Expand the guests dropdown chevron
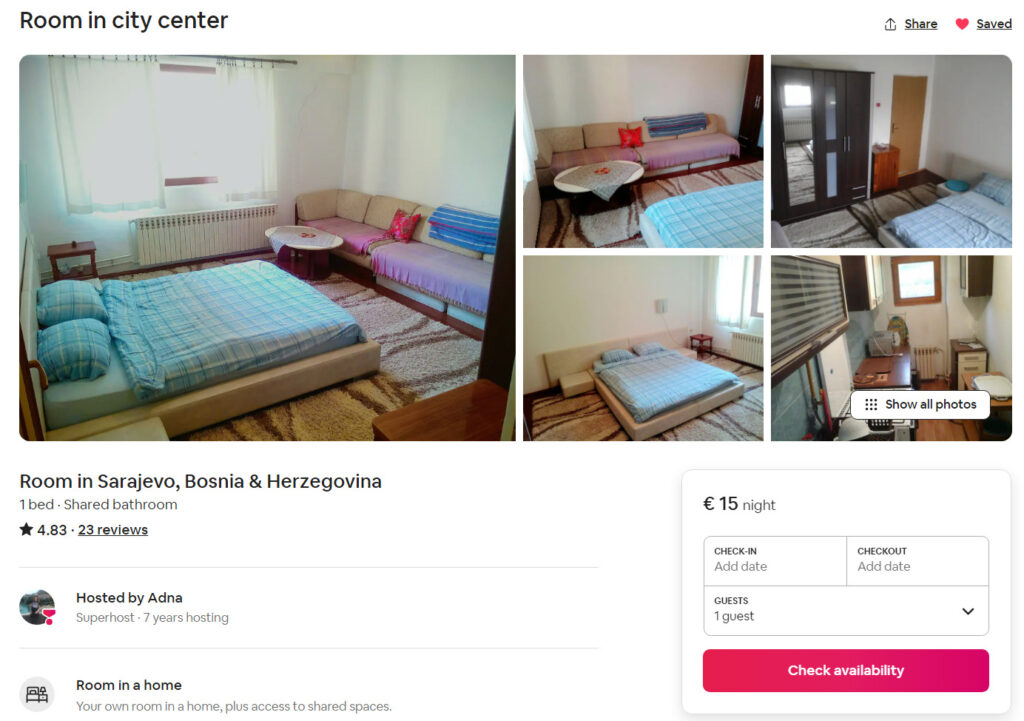Screen dimensions: 1024x721 pyautogui.click(x=968, y=611)
